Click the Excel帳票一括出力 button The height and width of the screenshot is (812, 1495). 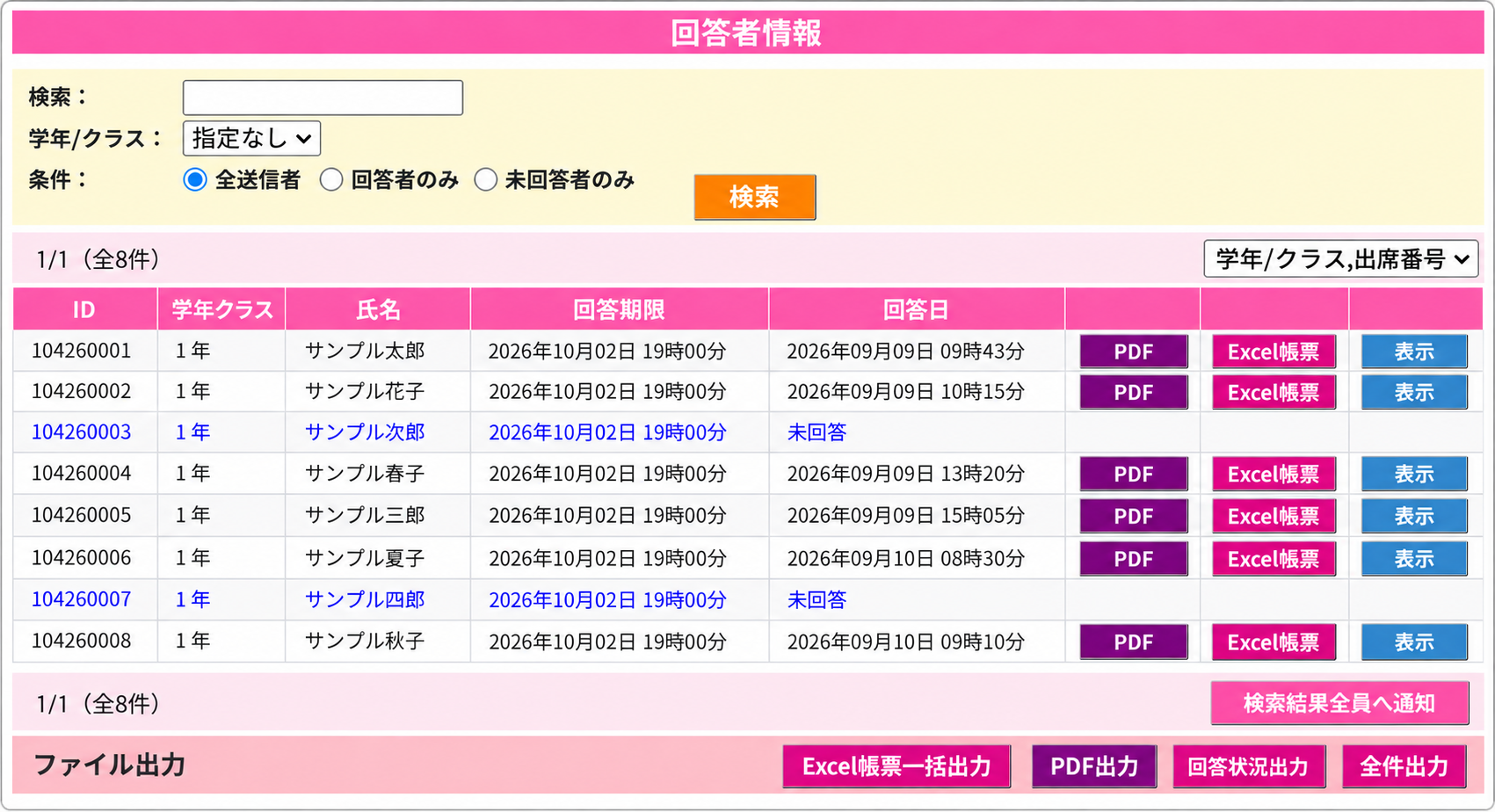click(896, 766)
